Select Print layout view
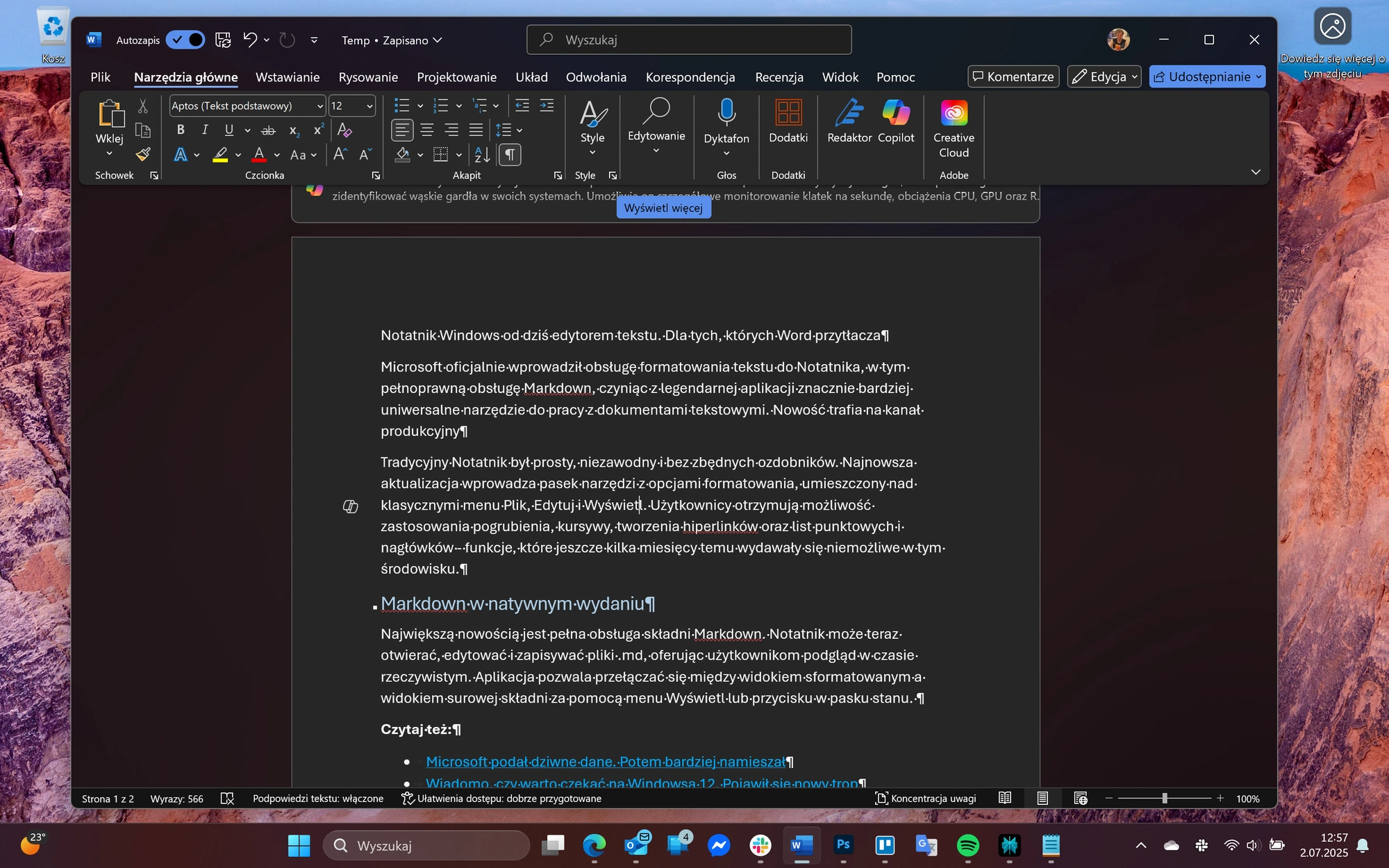Image resolution: width=1389 pixels, height=868 pixels. tap(1042, 799)
